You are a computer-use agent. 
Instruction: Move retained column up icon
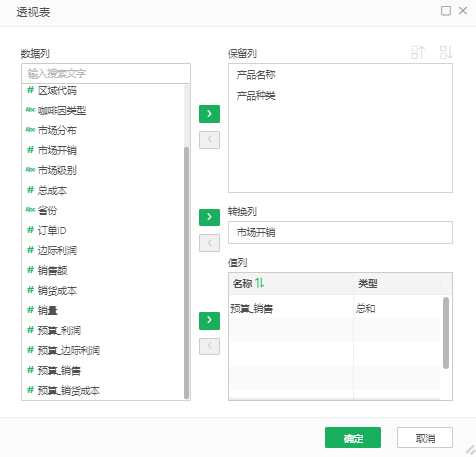click(418, 52)
